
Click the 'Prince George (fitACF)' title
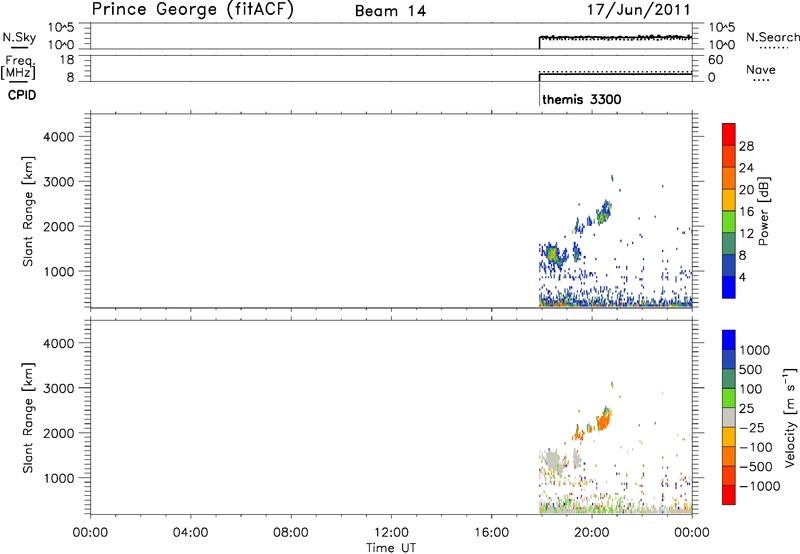pos(192,10)
